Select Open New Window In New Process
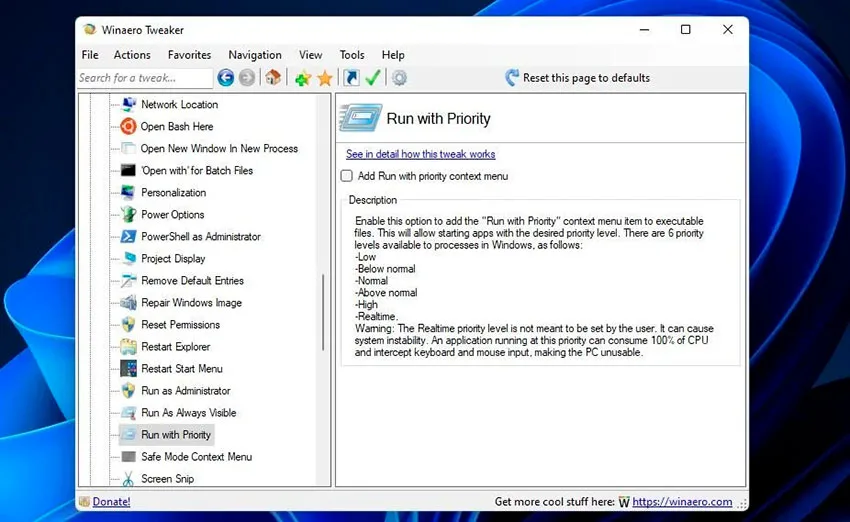The image size is (850, 522). click(x=219, y=148)
